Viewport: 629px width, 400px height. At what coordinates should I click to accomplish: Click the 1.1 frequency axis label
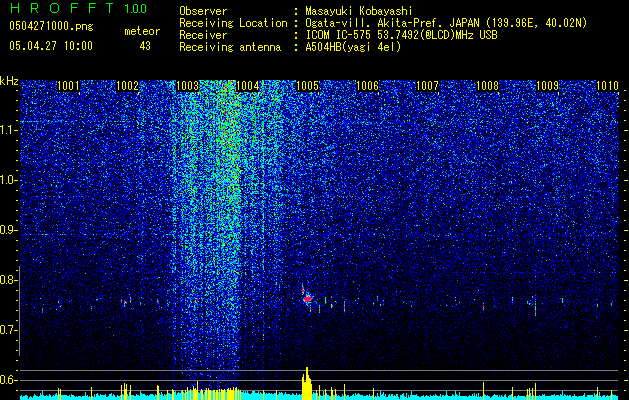9,130
